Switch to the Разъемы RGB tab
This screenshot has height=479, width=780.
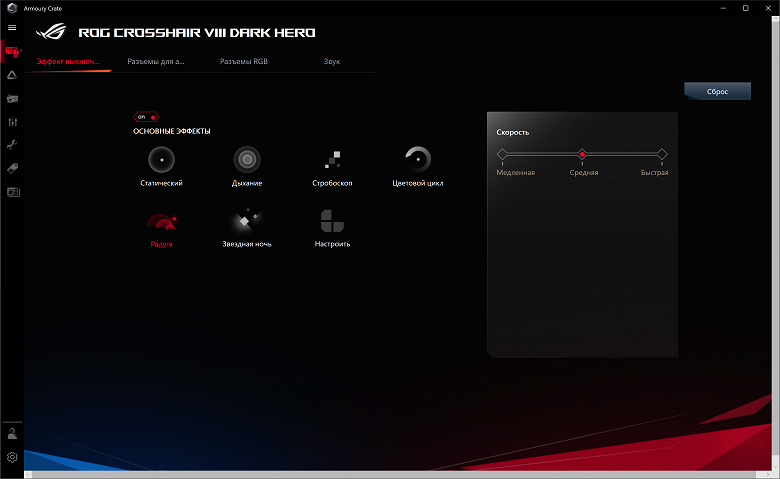(244, 62)
